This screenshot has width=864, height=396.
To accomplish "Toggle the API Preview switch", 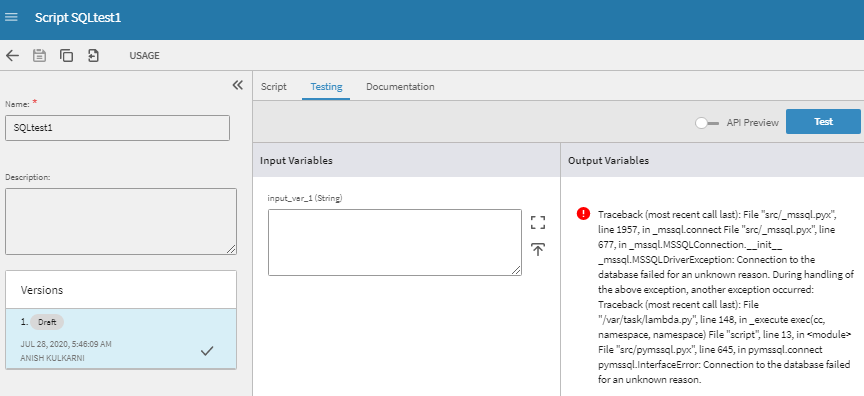I will coord(707,123).
